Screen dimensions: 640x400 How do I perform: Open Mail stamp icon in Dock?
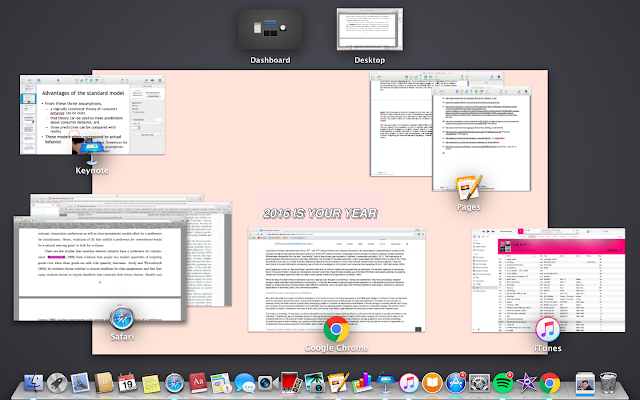(80, 383)
